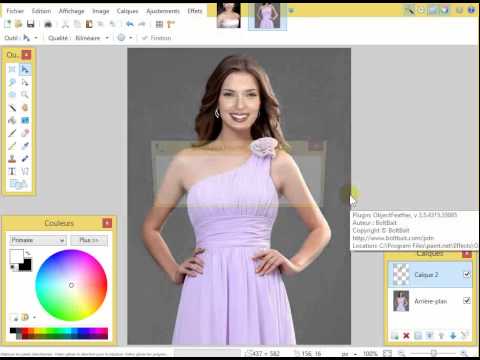Open the Effets menu
This screenshot has width=480, height=360.
[x=195, y=11]
